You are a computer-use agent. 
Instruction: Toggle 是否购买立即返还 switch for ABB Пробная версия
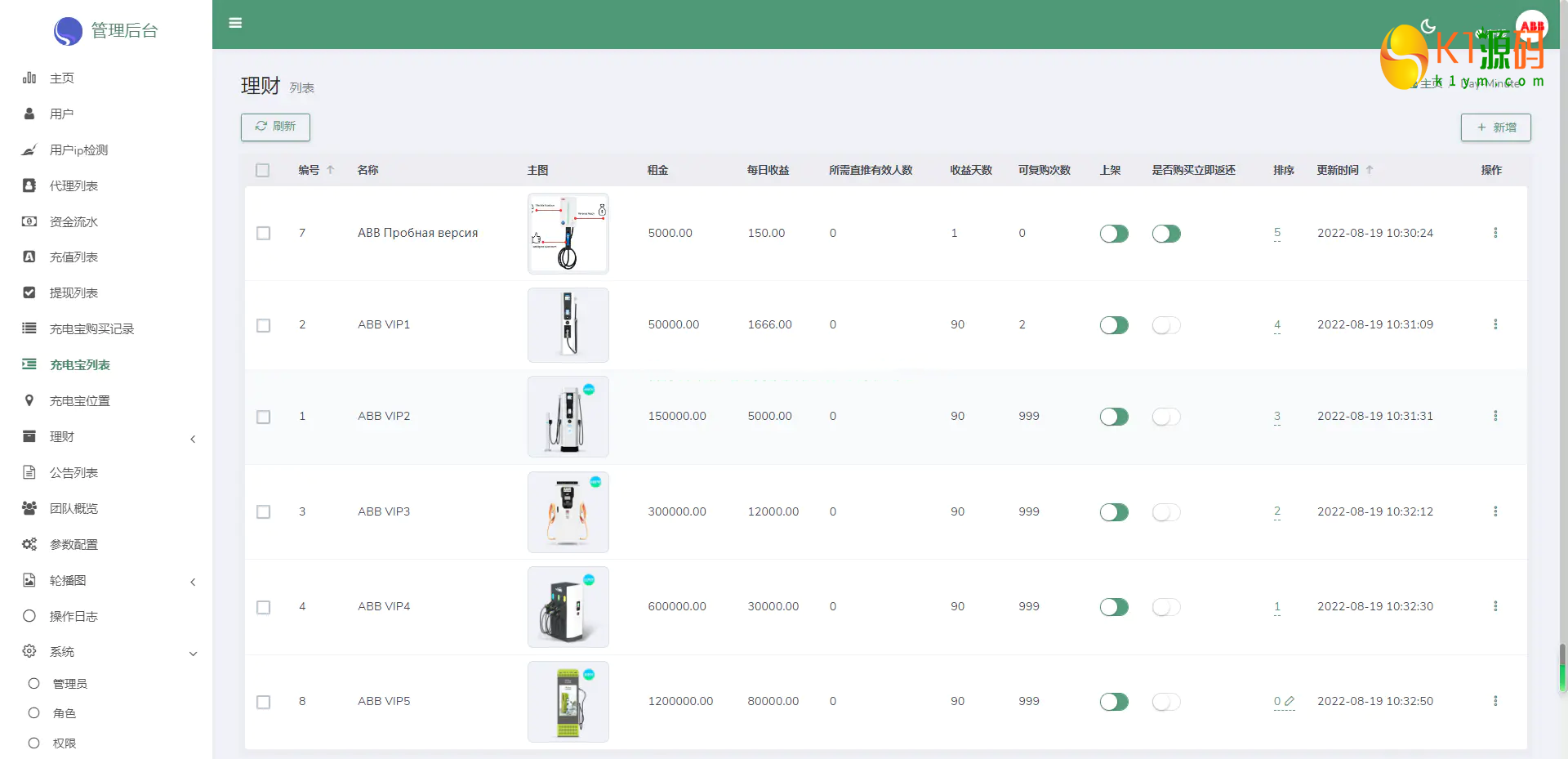[1166, 234]
